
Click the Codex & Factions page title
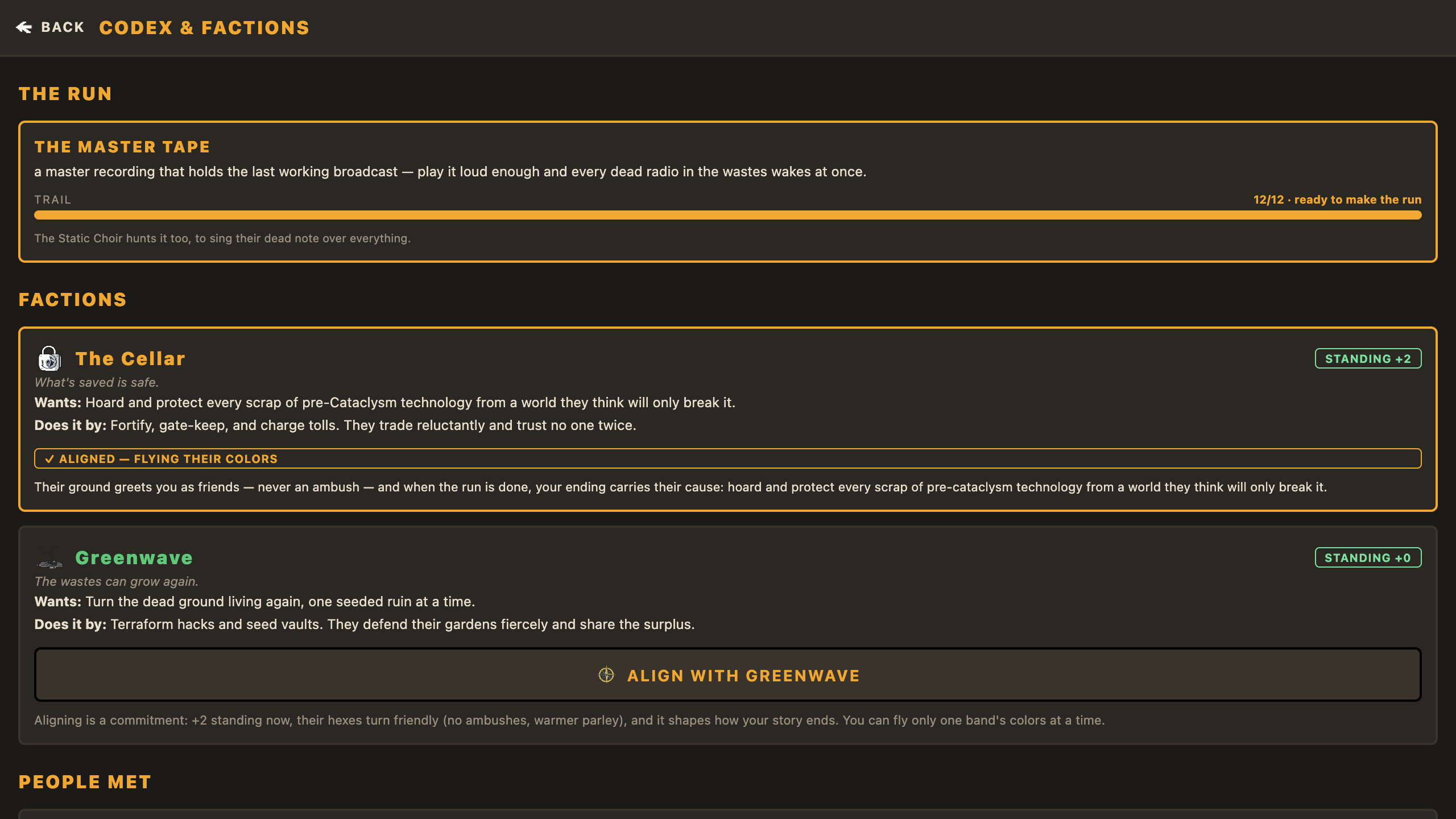[204, 27]
